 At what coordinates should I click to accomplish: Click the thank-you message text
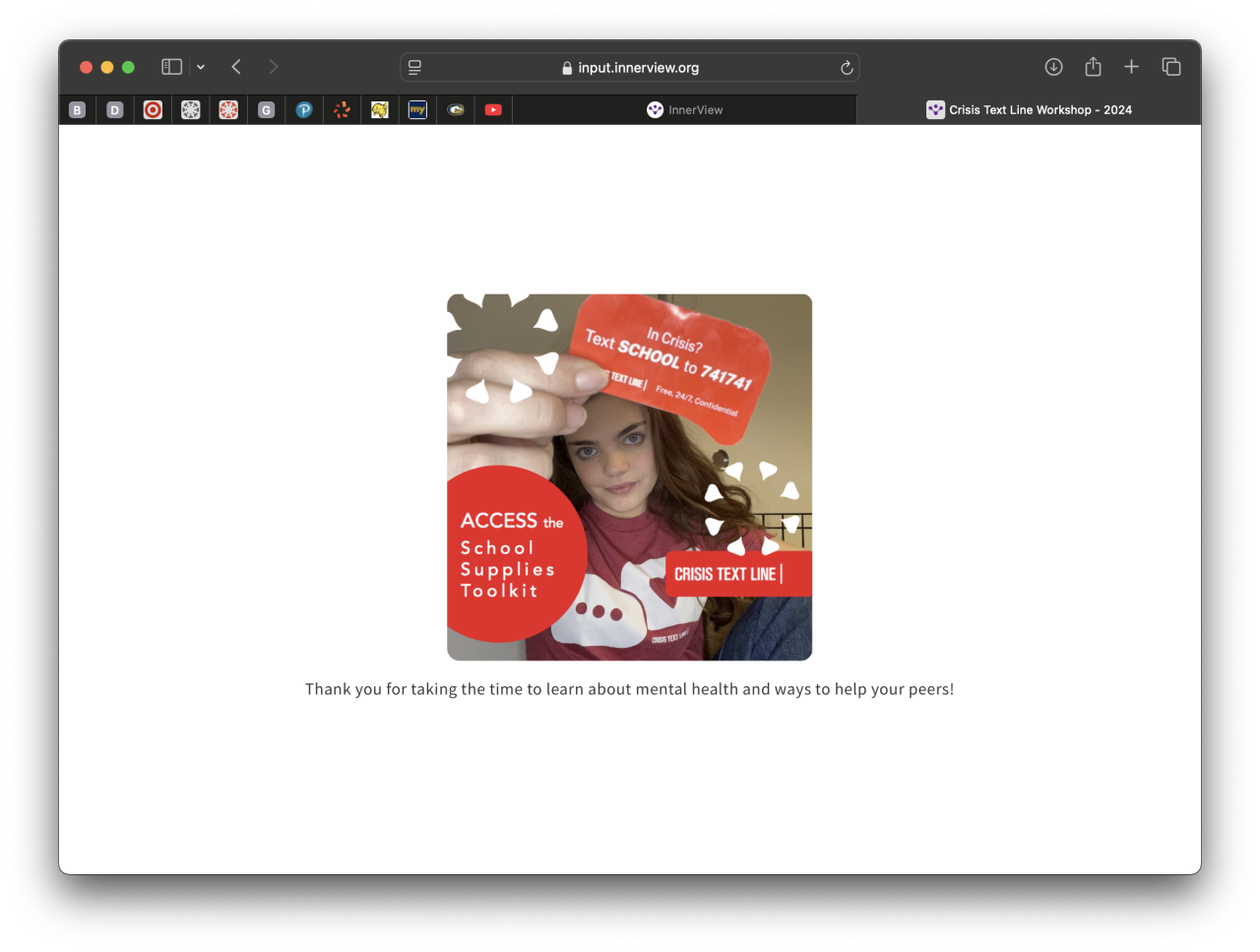click(x=630, y=689)
